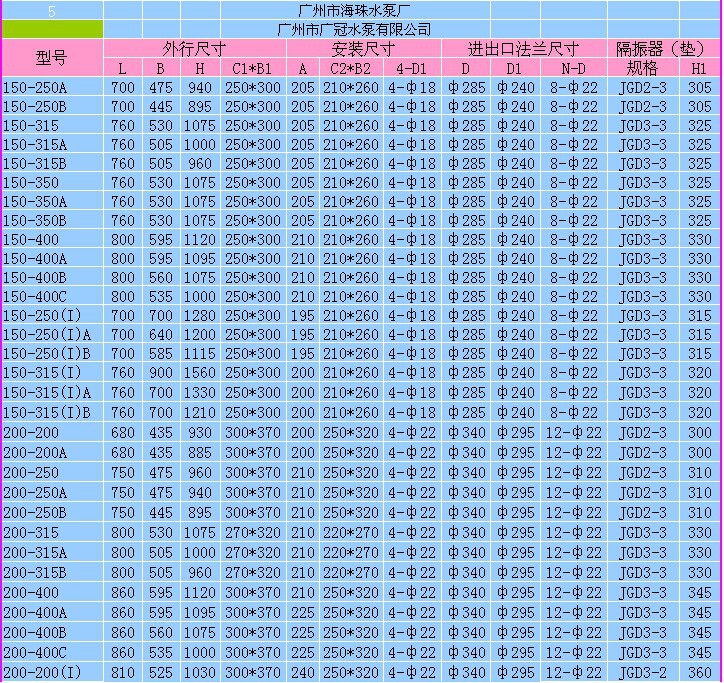Select model cell 150-350

(52, 182)
